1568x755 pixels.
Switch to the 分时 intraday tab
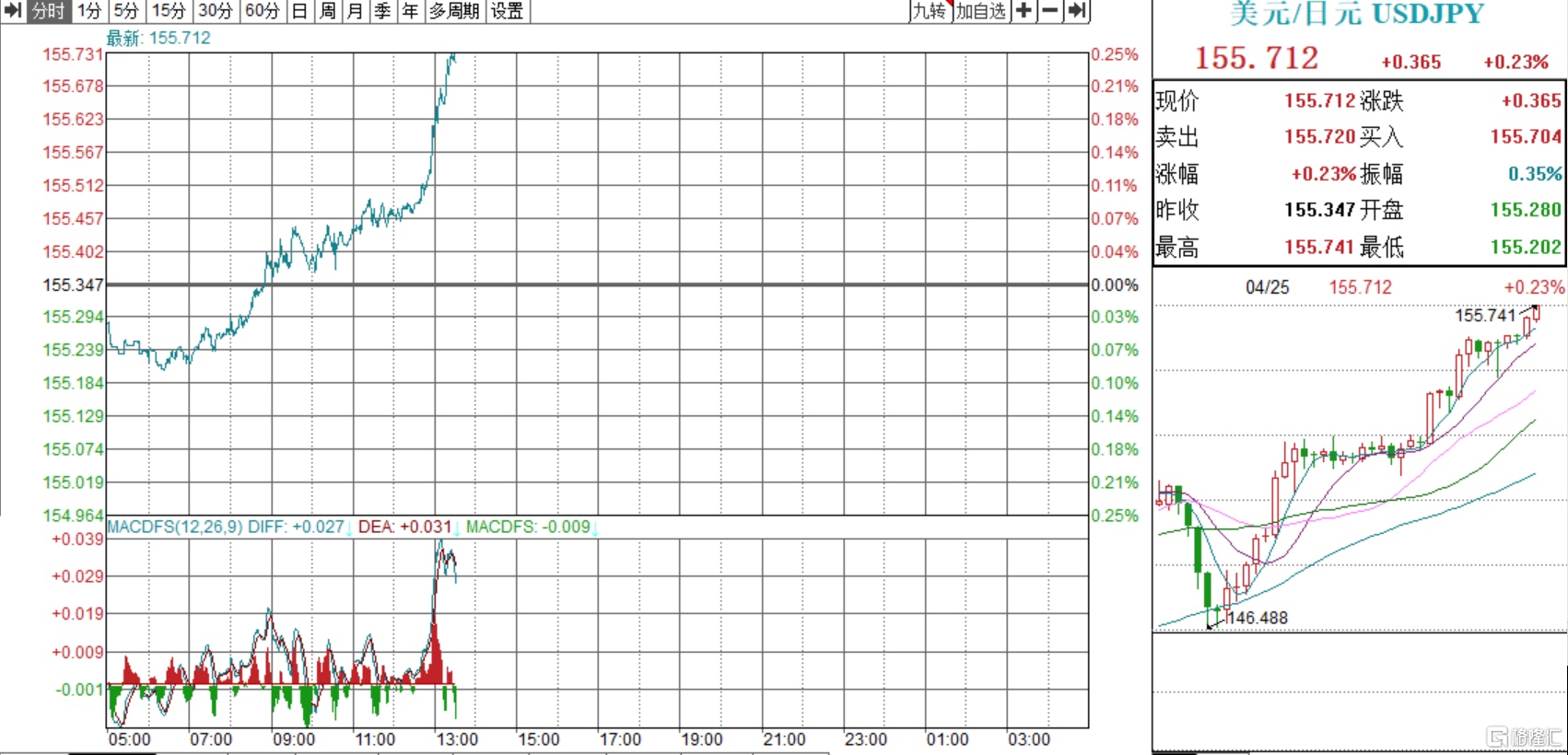point(49,11)
